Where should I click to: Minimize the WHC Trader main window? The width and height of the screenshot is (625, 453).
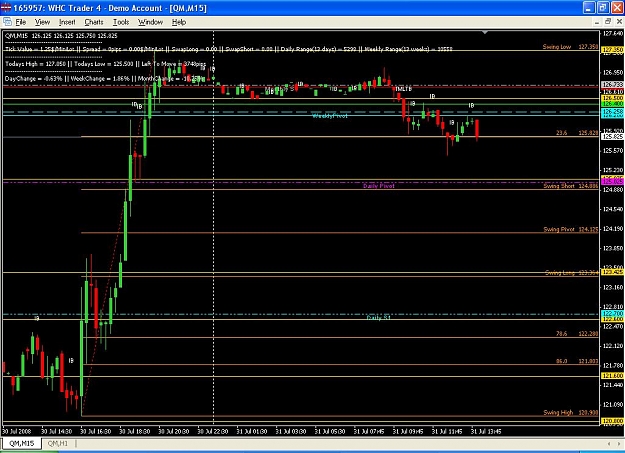click(x=589, y=8)
